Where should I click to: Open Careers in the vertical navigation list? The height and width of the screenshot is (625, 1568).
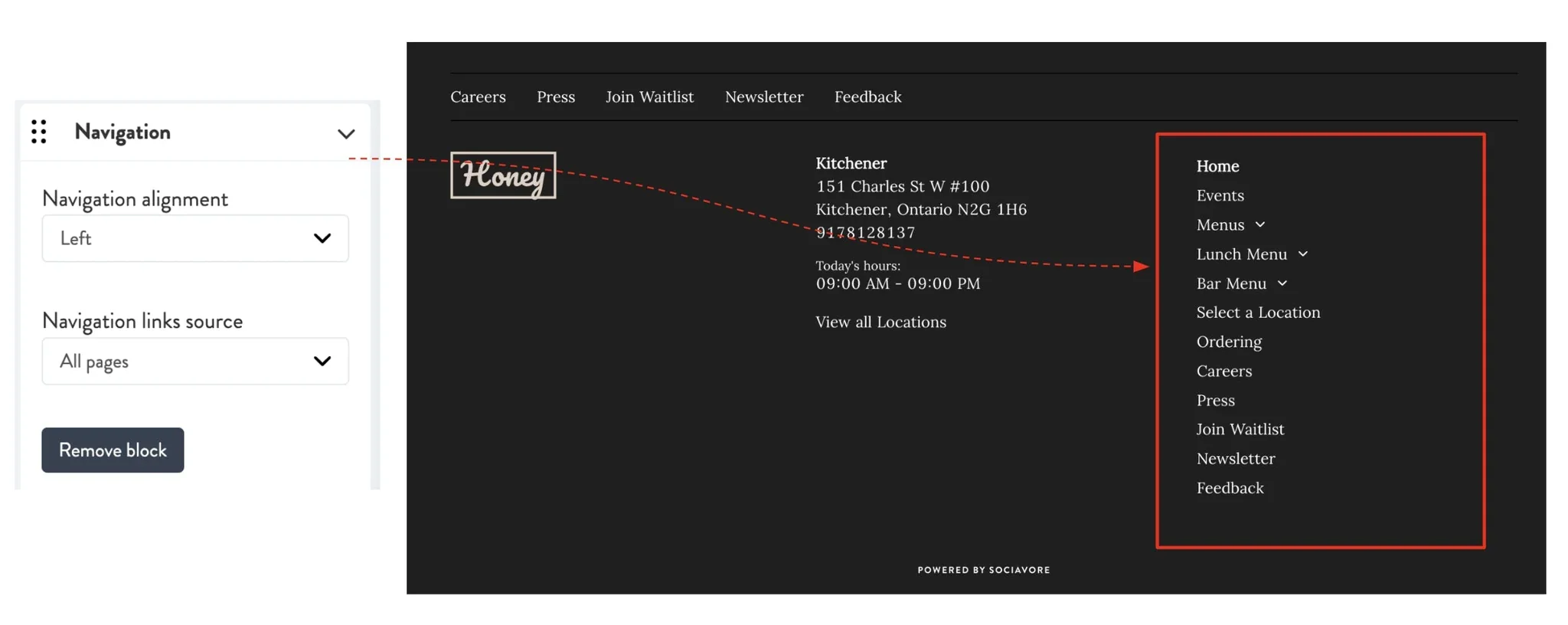(x=1224, y=371)
